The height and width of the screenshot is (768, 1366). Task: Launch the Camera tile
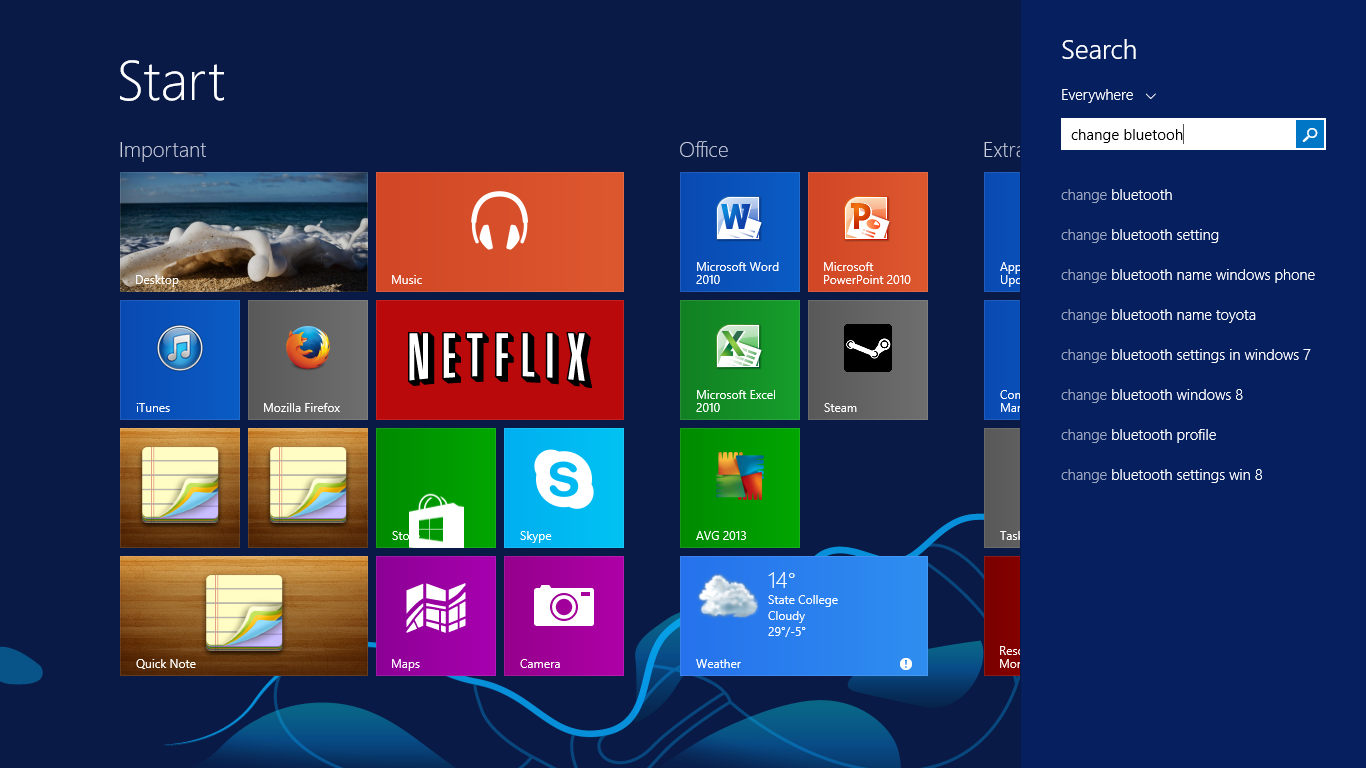(564, 616)
